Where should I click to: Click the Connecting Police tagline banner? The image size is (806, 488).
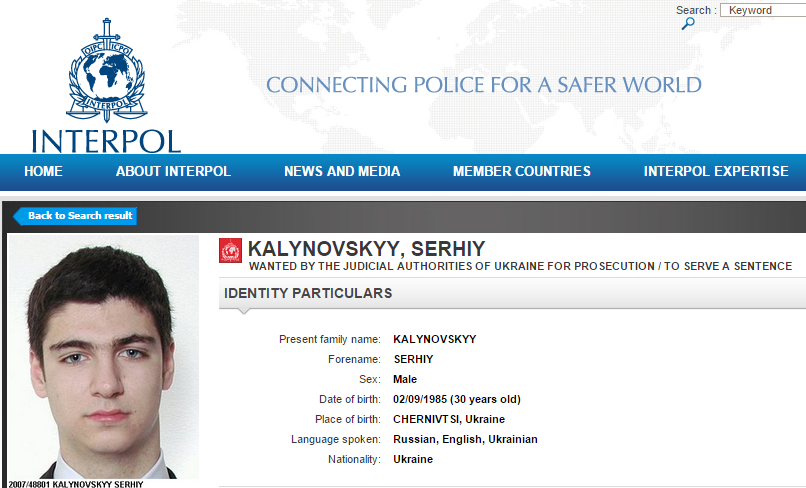[484, 85]
